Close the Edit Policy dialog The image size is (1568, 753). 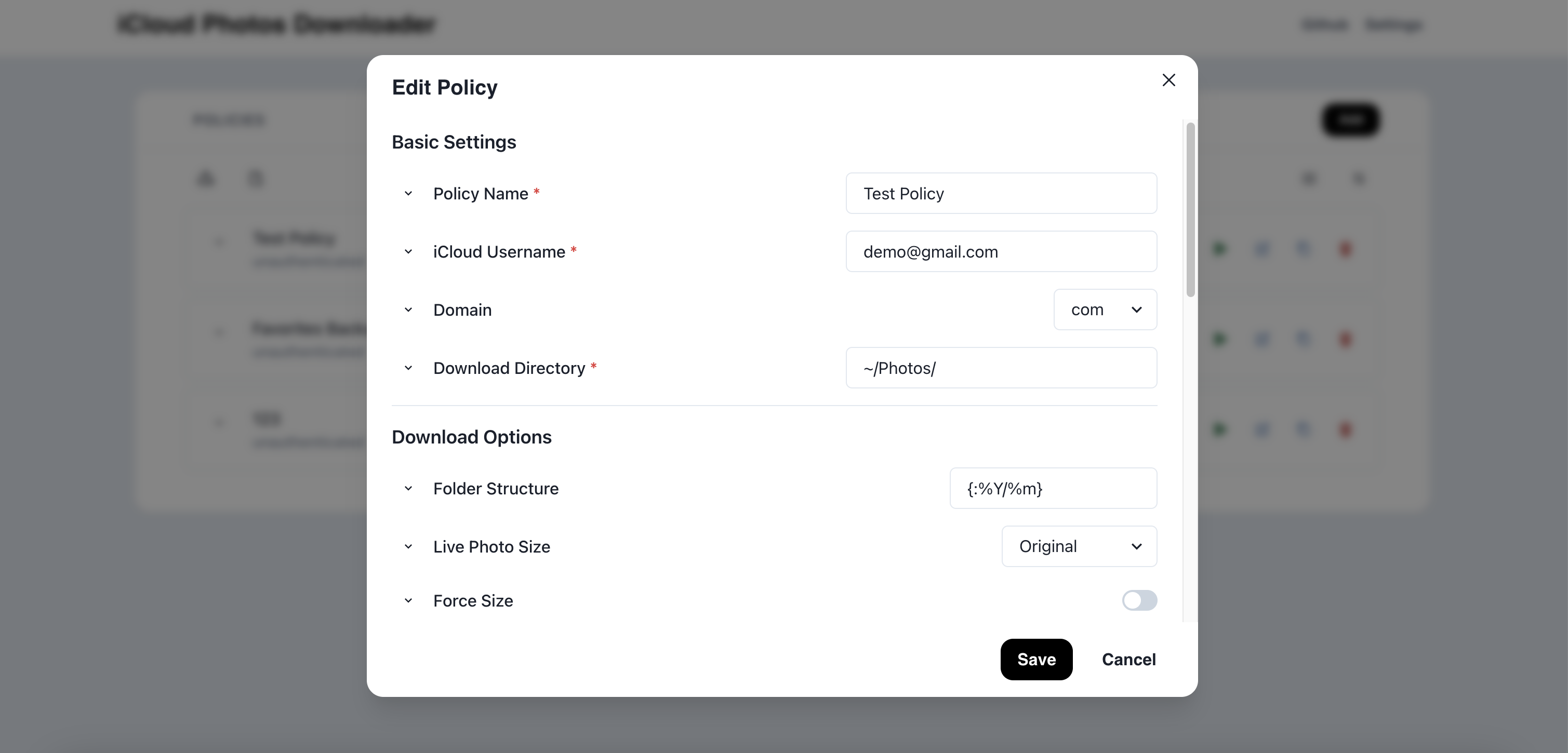1168,79
